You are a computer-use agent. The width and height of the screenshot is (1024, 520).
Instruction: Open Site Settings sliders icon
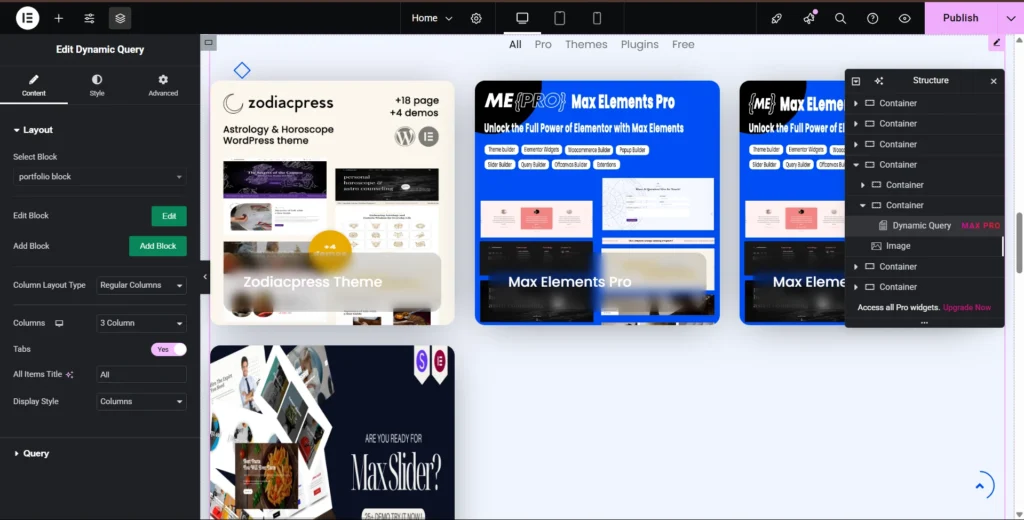click(x=89, y=18)
